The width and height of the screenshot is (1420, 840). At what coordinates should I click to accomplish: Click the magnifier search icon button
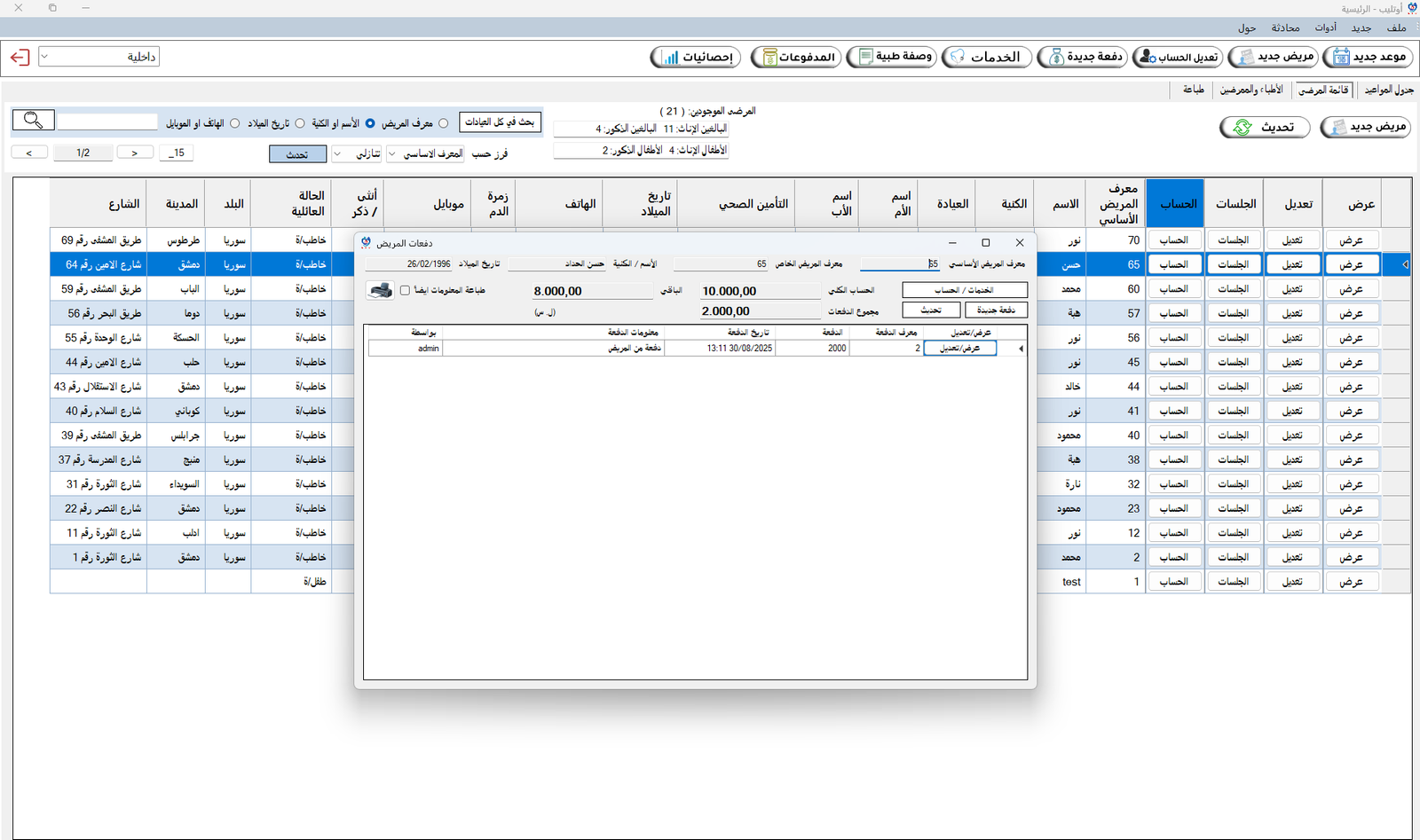pos(34,120)
